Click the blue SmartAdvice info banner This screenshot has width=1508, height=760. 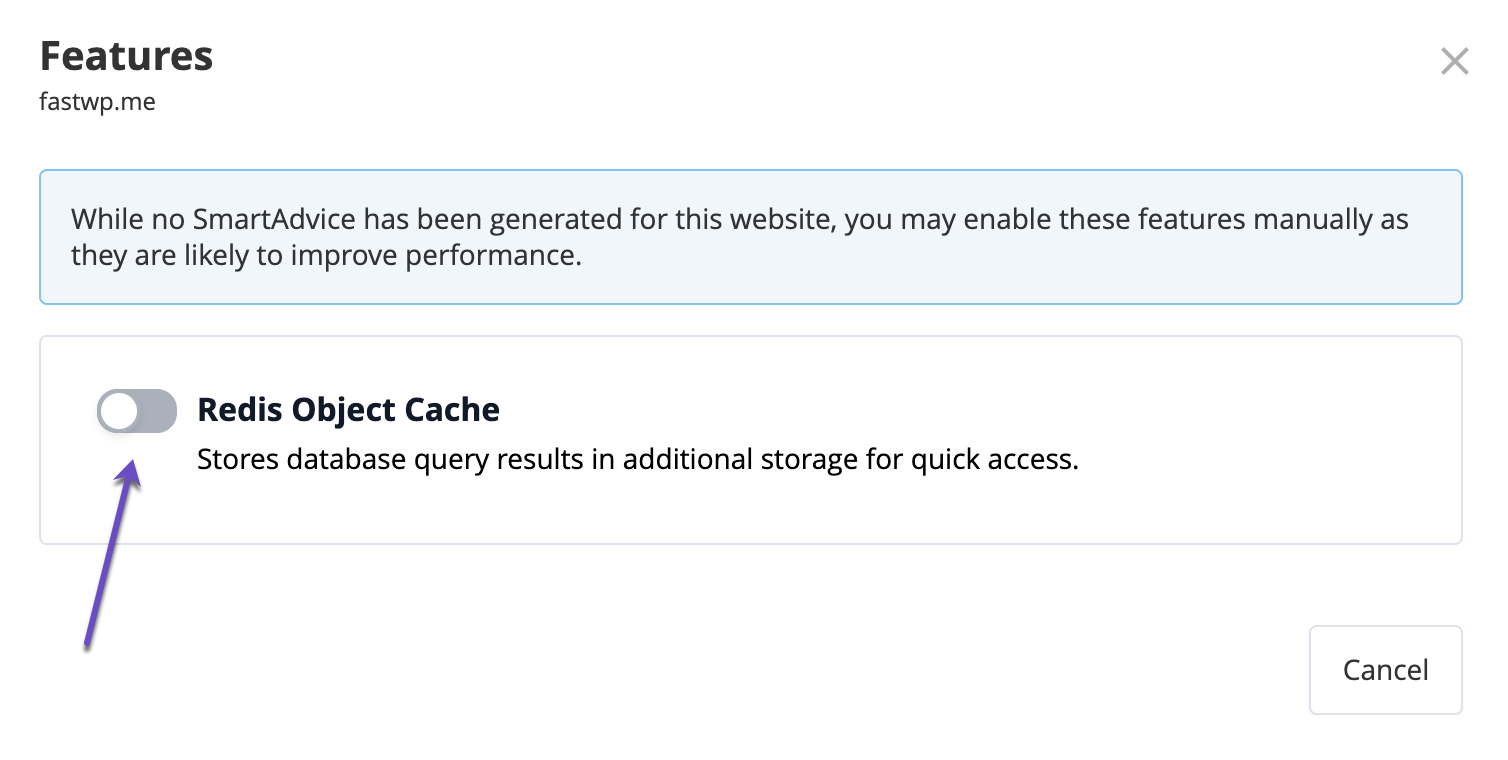(750, 237)
